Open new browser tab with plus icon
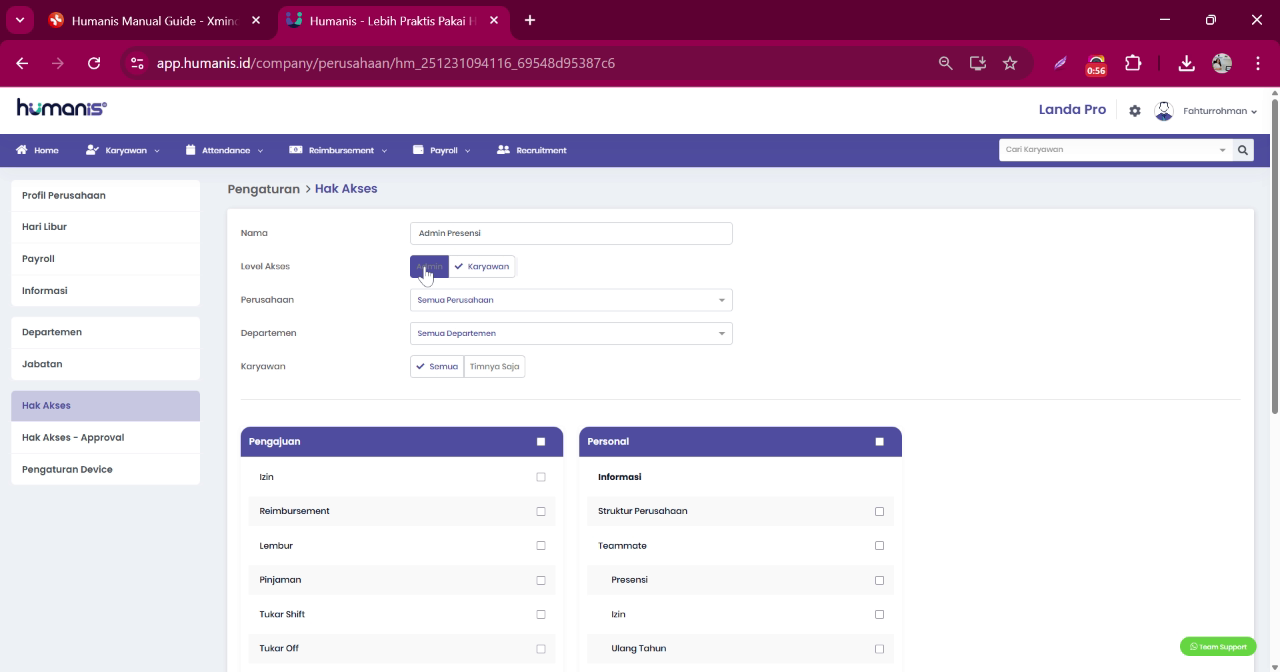 (x=530, y=20)
